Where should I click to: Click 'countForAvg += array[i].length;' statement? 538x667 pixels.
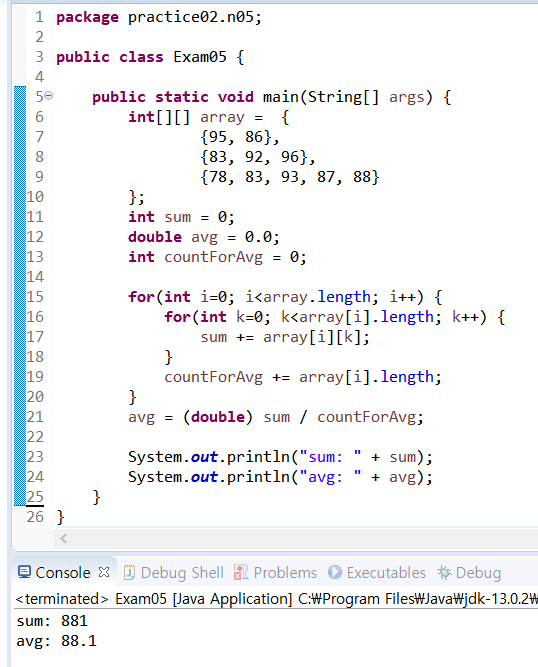click(x=303, y=377)
